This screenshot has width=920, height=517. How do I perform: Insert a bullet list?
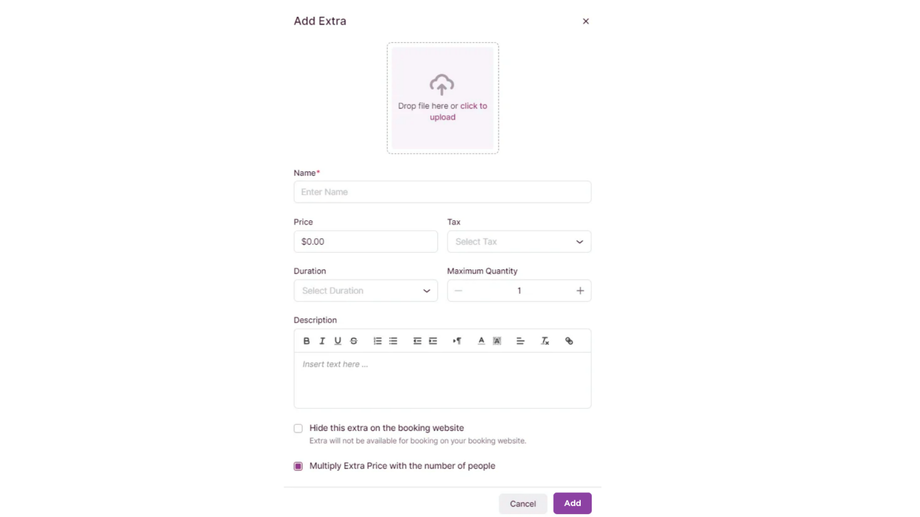[393, 341]
